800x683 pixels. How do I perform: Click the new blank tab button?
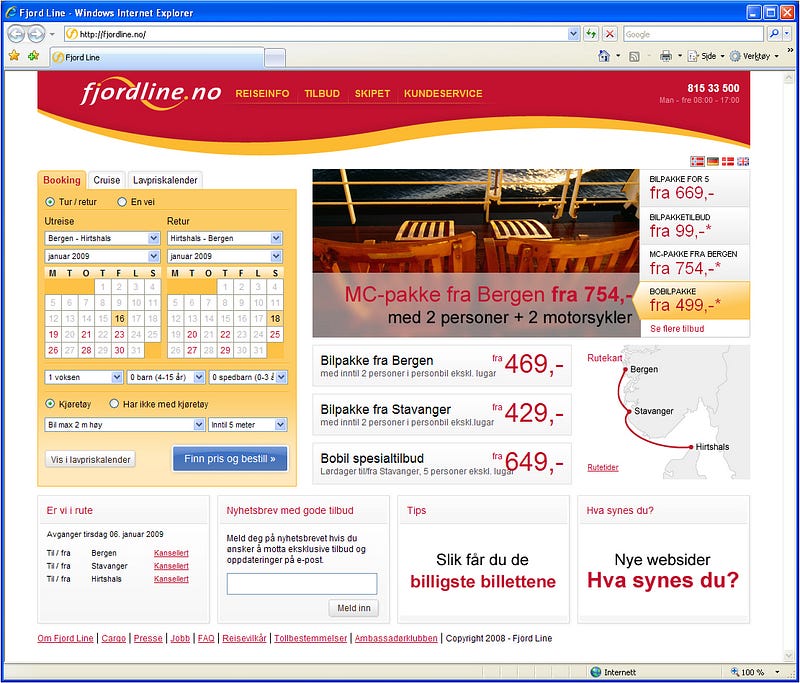(275, 58)
